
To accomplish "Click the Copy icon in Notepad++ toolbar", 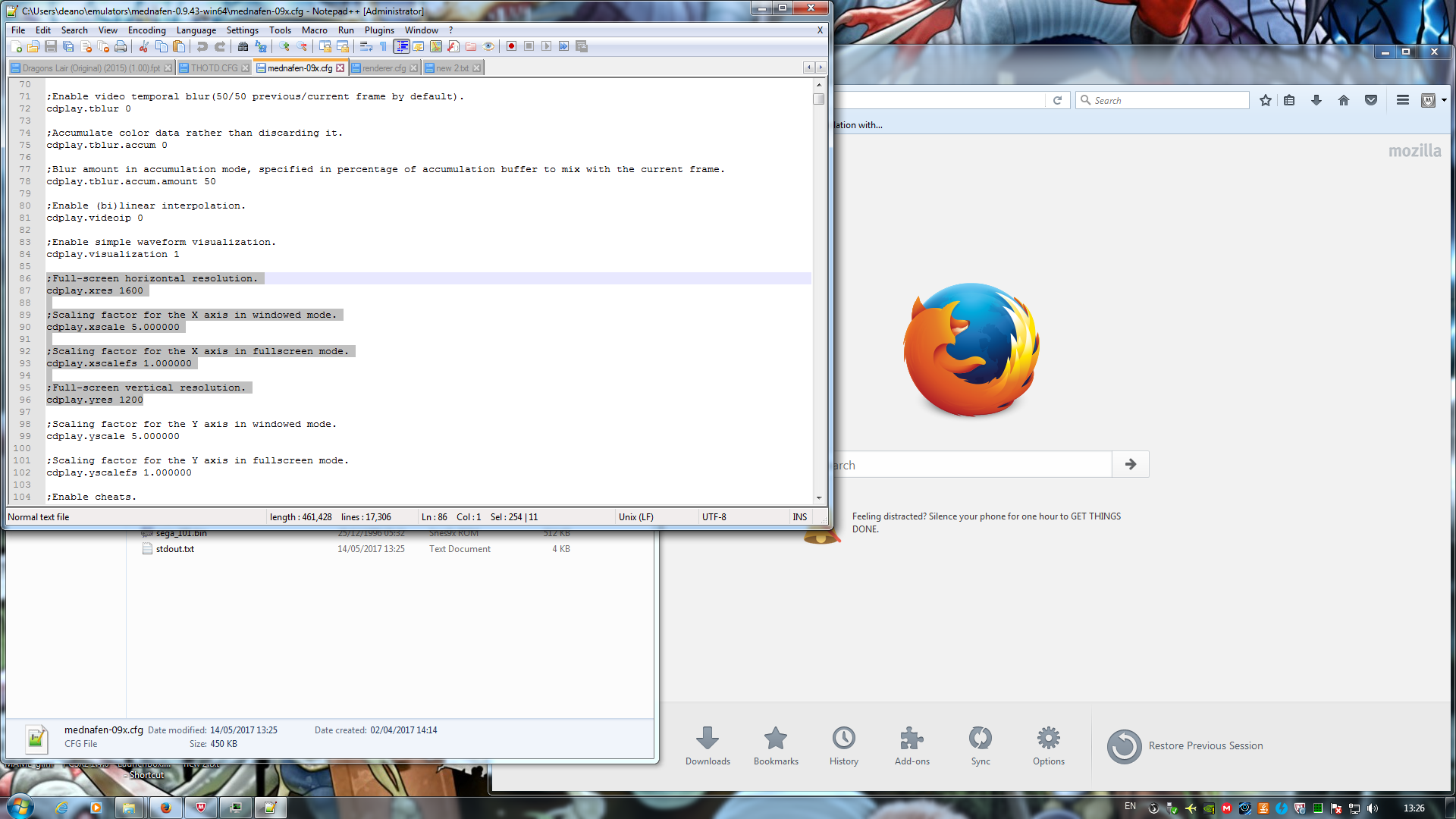I will (162, 47).
